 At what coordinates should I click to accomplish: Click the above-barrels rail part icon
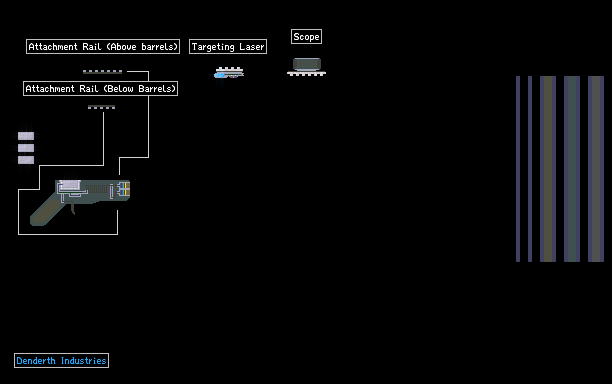[x=102, y=71]
